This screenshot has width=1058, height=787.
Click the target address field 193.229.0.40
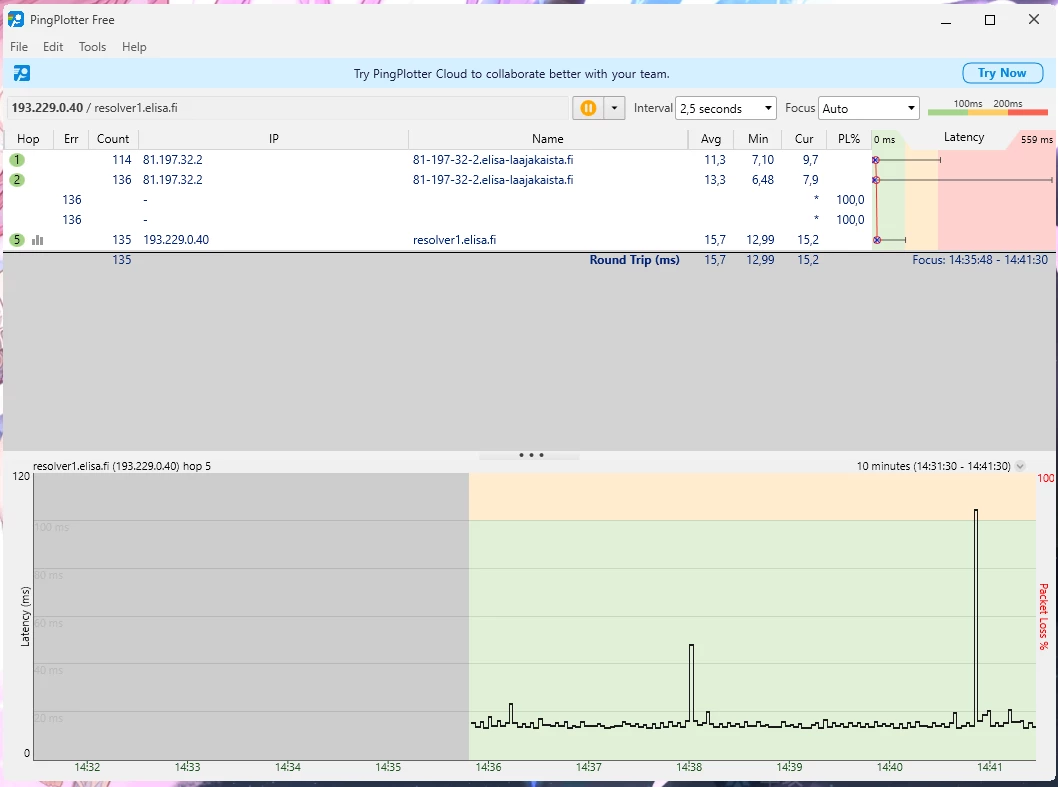(x=288, y=108)
